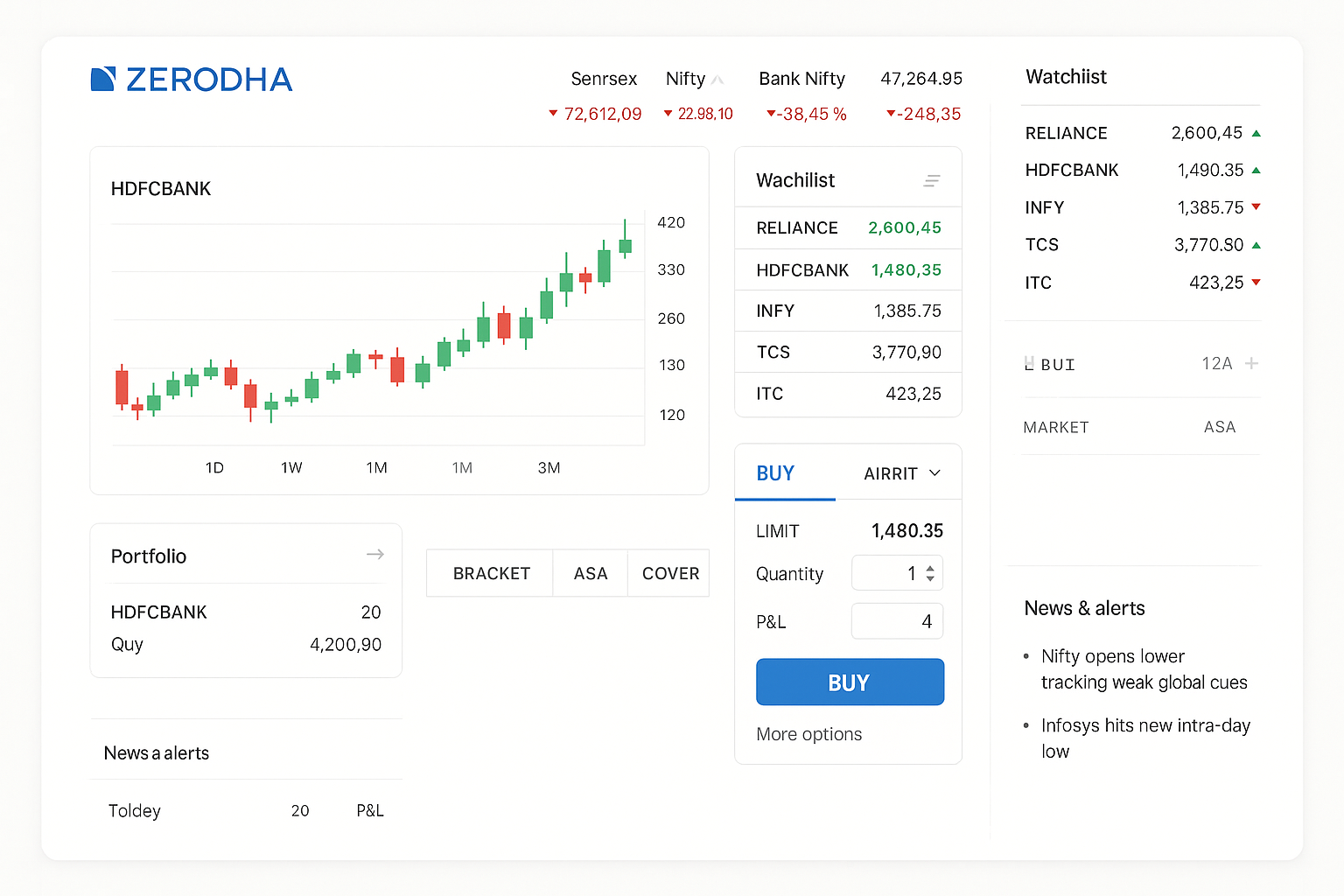
Task: Click the green up arrow for HDFCBANK
Action: (1256, 170)
